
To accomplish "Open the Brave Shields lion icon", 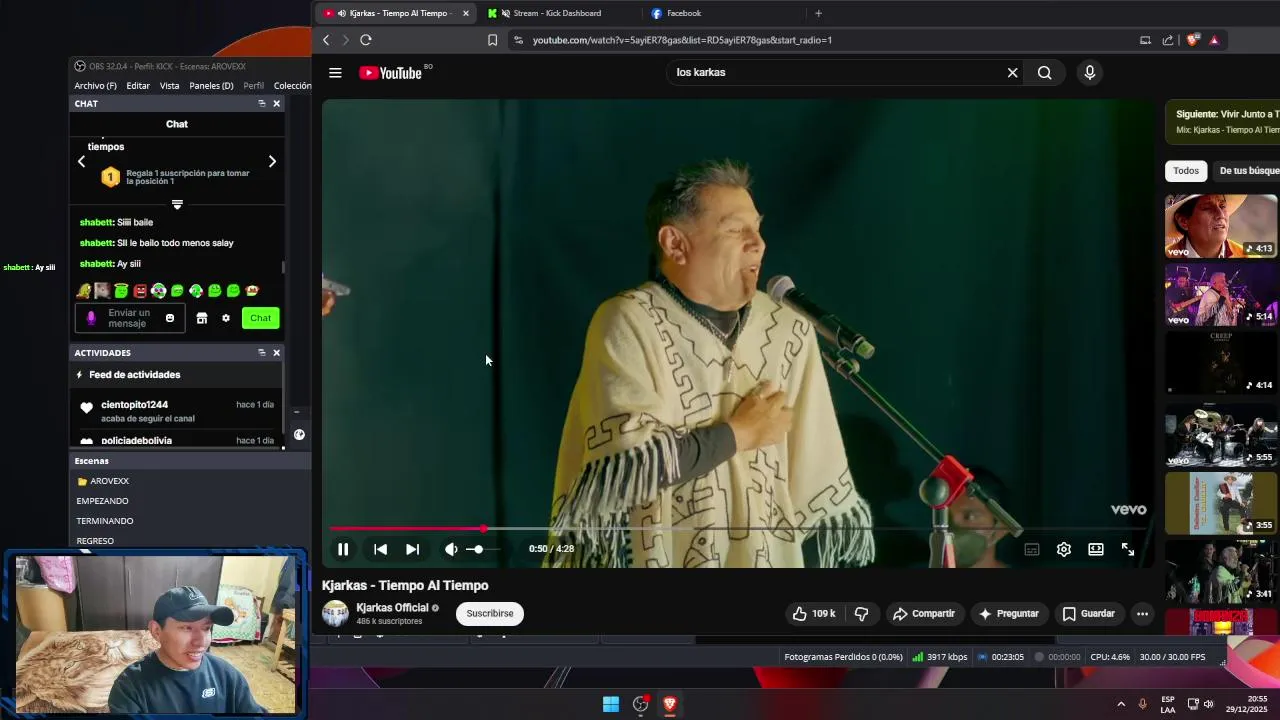I will [x=1192, y=40].
